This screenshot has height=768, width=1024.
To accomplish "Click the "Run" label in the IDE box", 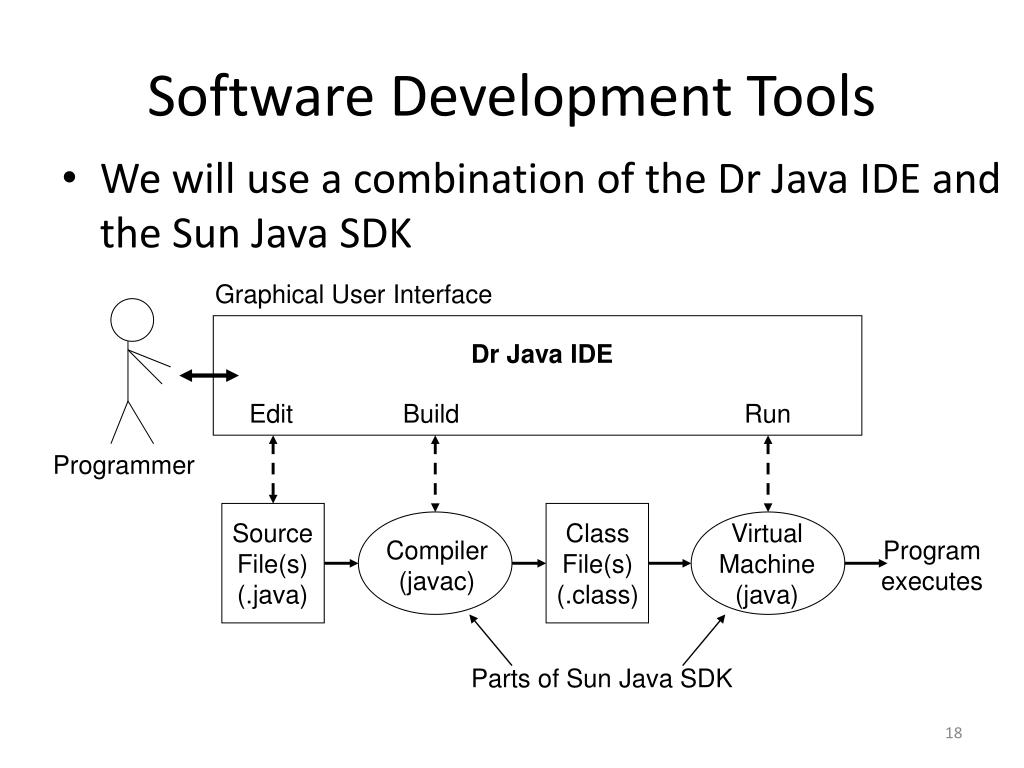I will coord(767,414).
